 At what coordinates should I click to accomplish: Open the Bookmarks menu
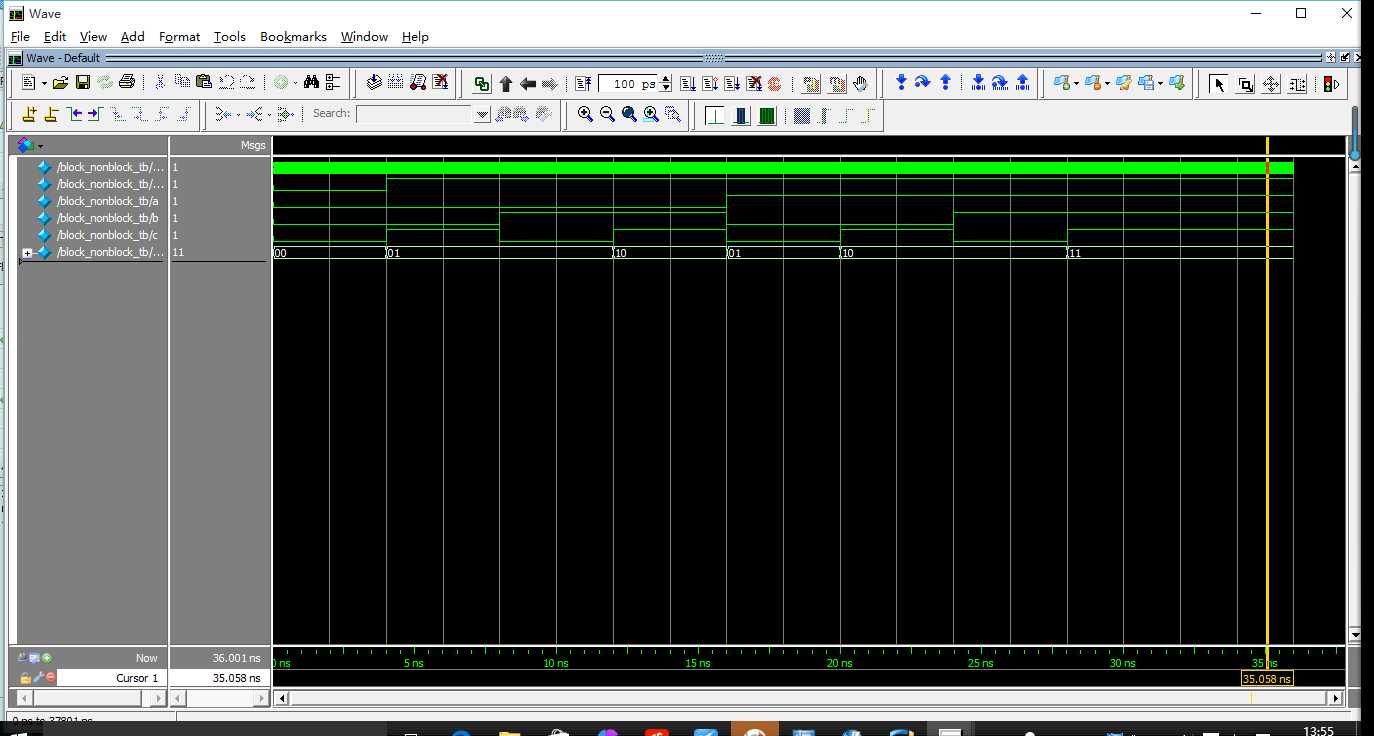click(293, 36)
